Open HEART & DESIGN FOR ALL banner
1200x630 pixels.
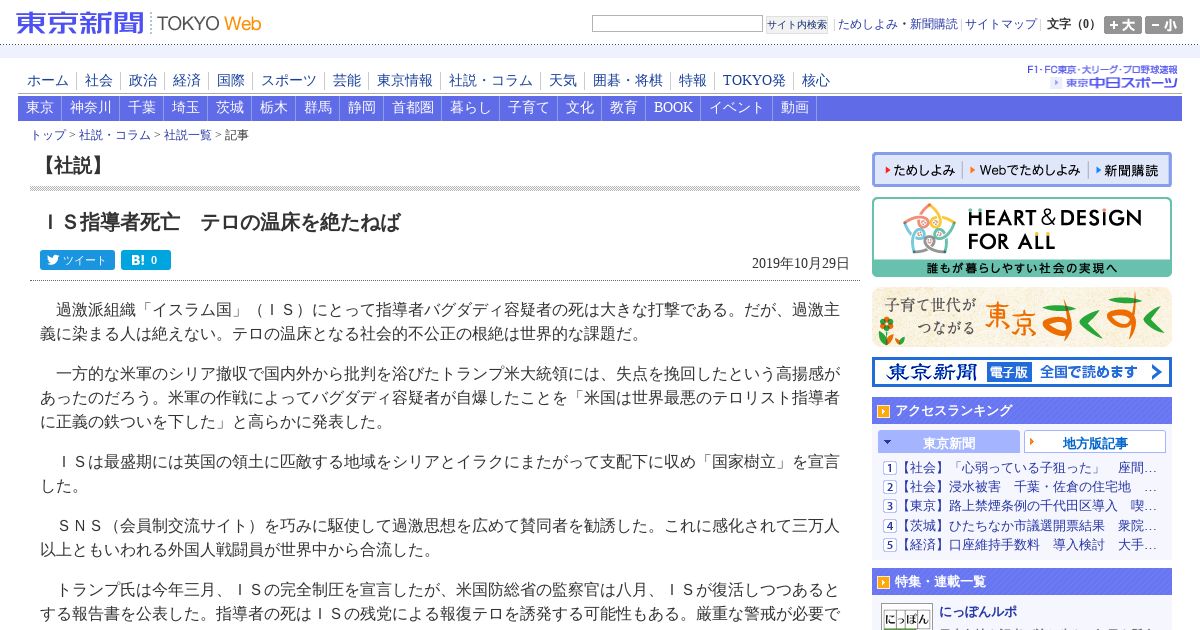coord(1022,237)
